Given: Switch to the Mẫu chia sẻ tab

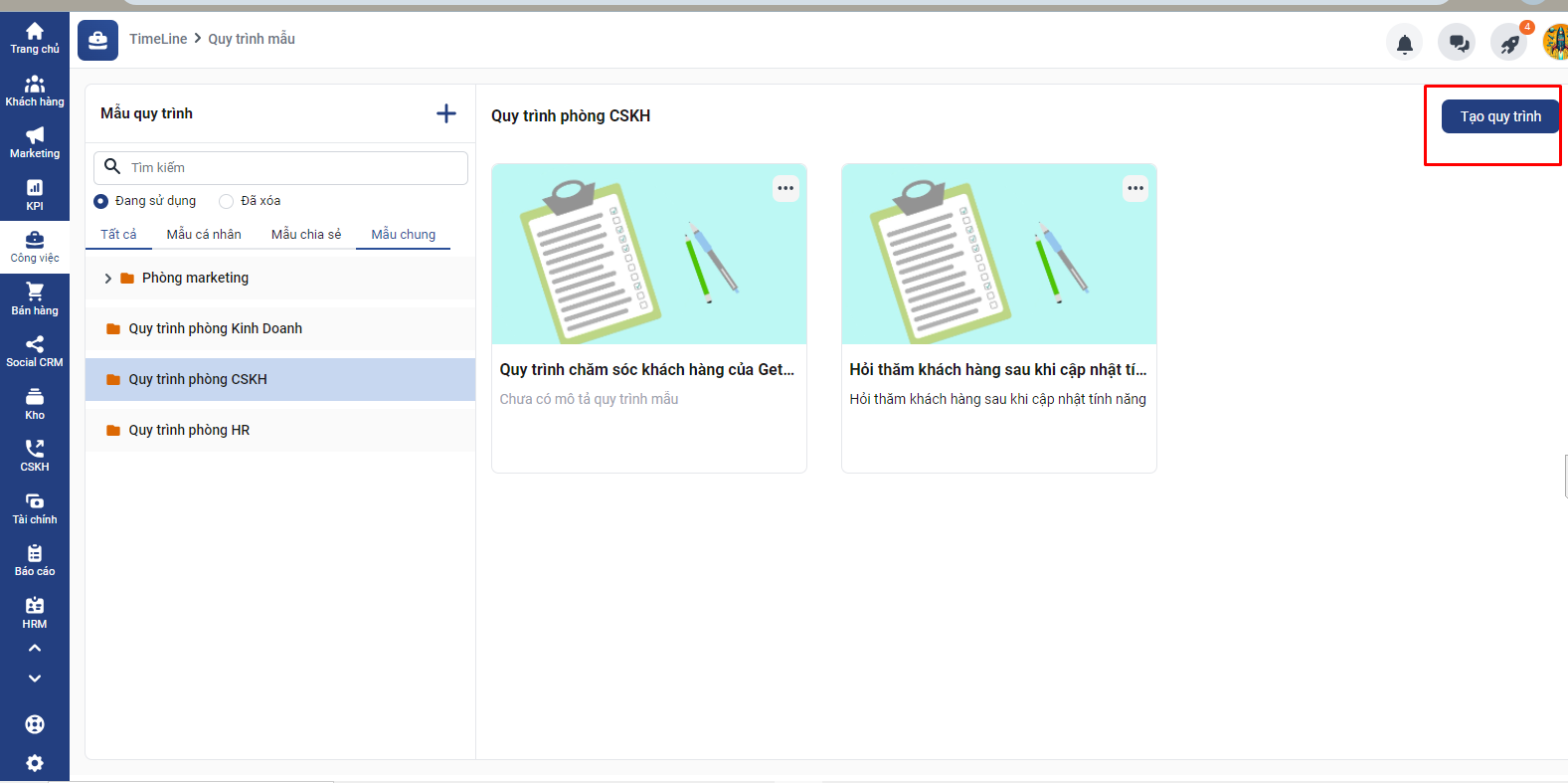Looking at the screenshot, I should 306,235.
